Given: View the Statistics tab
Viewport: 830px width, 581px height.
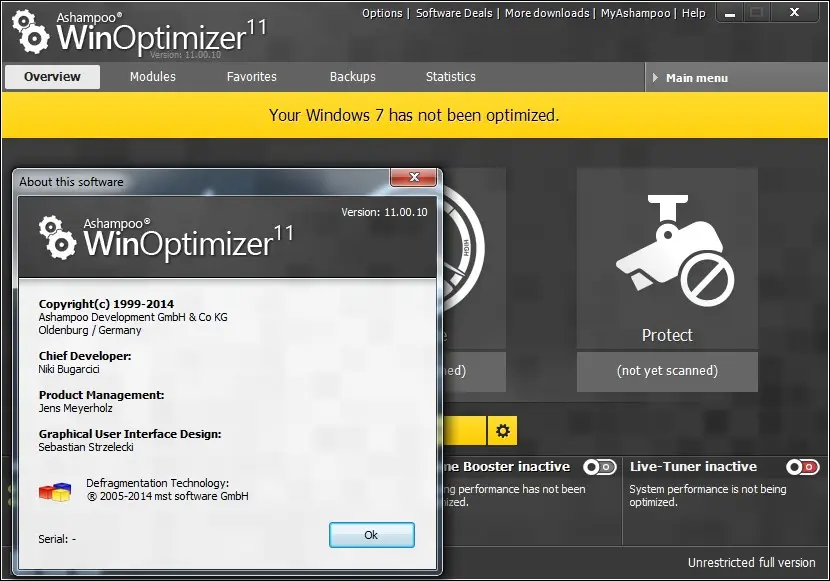Looking at the screenshot, I should [450, 77].
